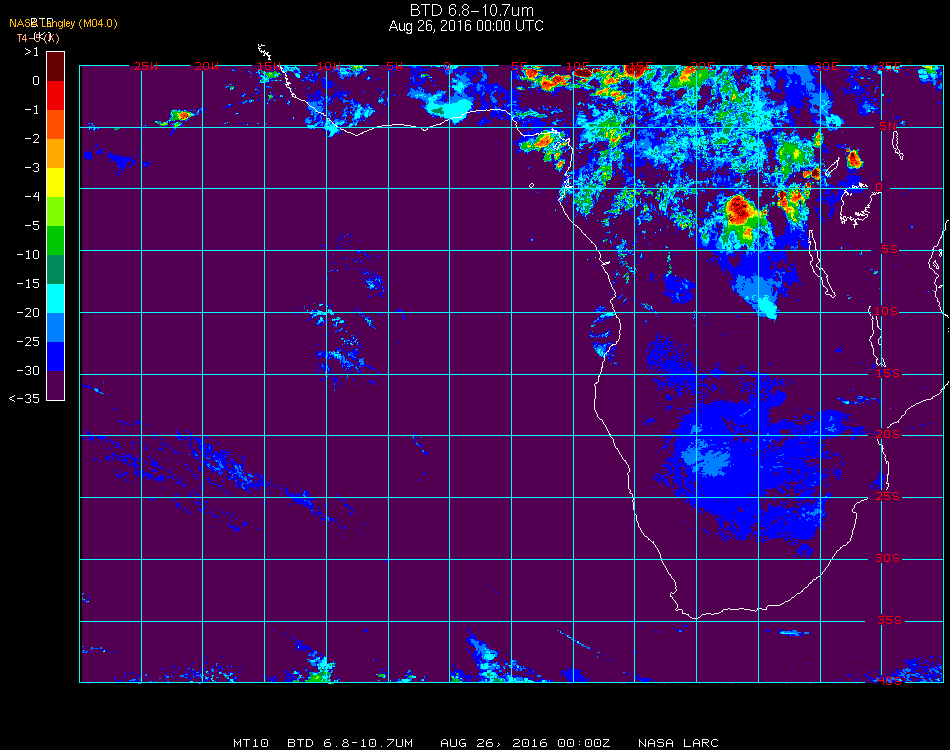Click the dark red swatch atop the color scale
Image resolution: width=950 pixels, height=750 pixels.
(x=55, y=66)
